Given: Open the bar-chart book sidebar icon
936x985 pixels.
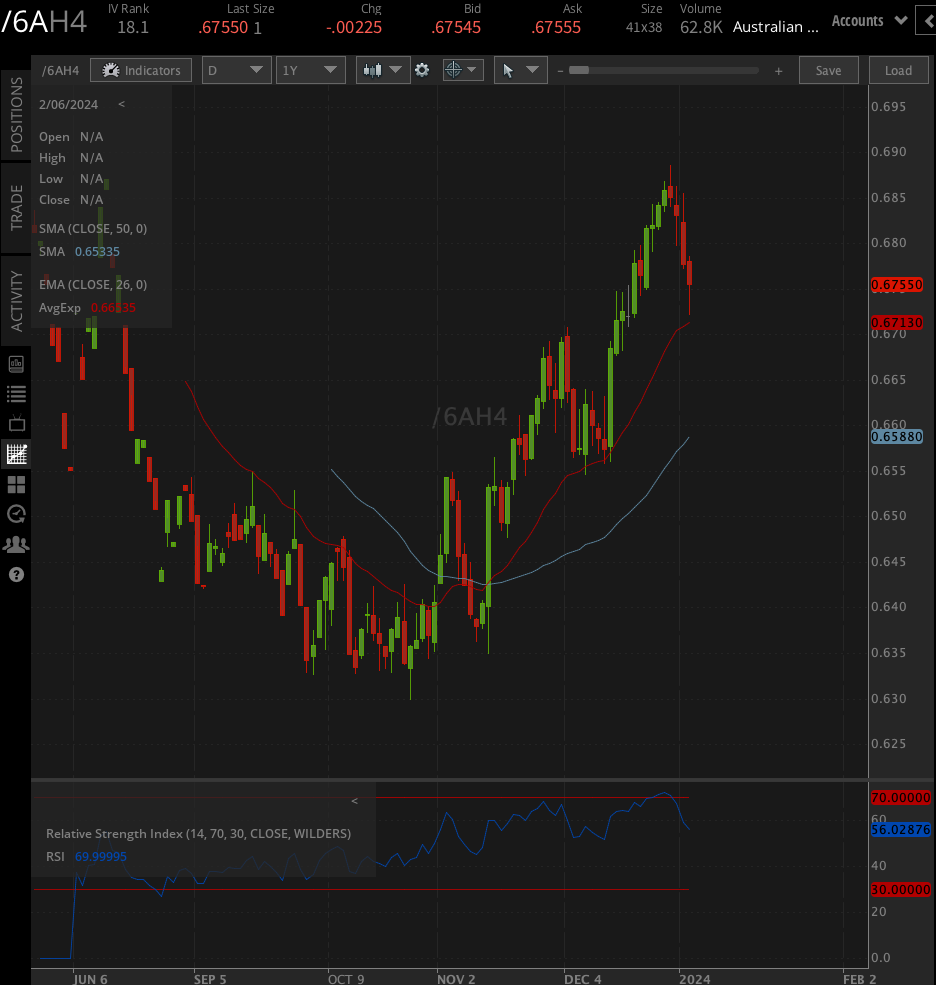Looking at the screenshot, I should (16, 364).
